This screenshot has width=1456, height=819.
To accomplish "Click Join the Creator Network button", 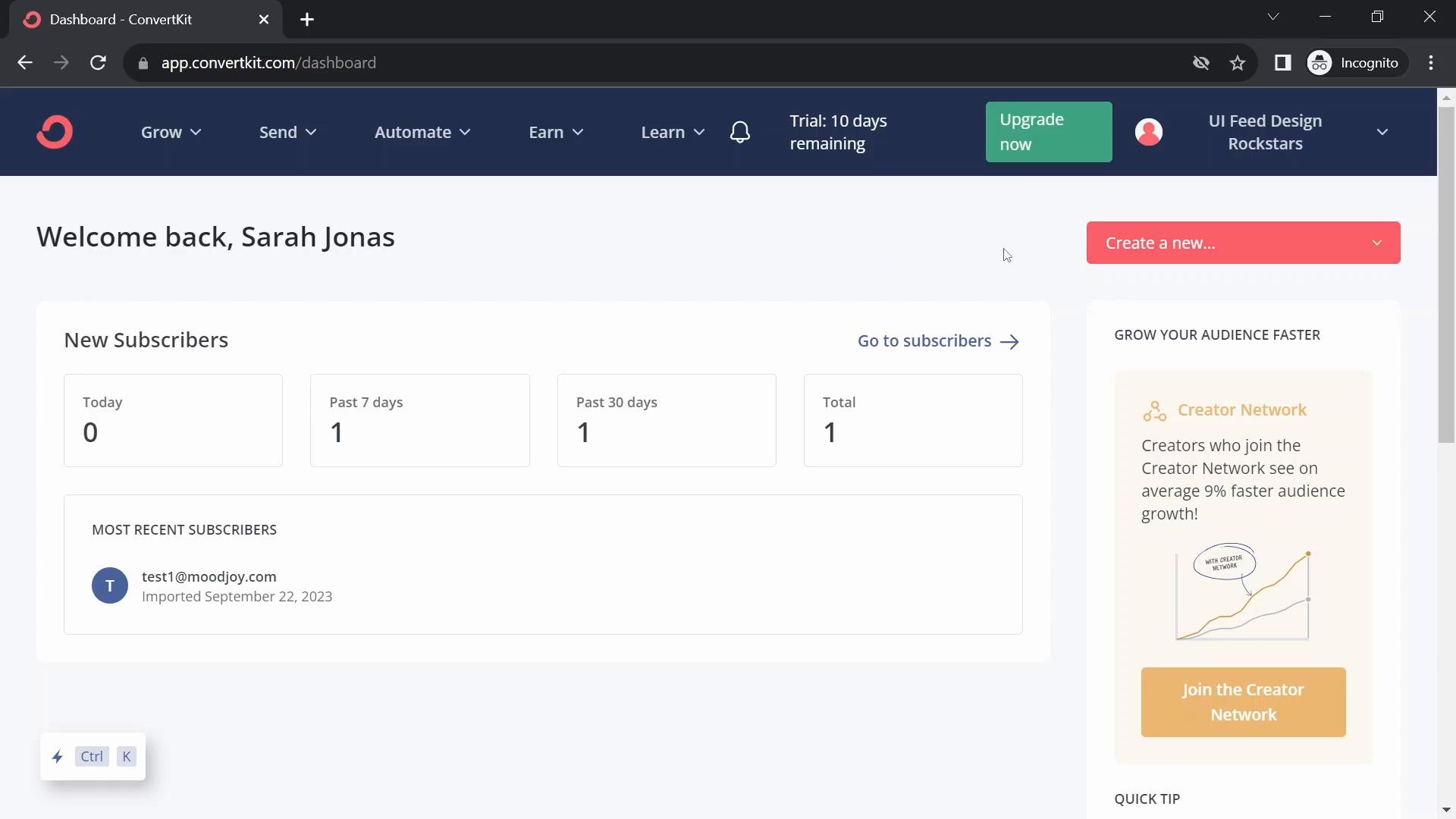I will 1243,702.
